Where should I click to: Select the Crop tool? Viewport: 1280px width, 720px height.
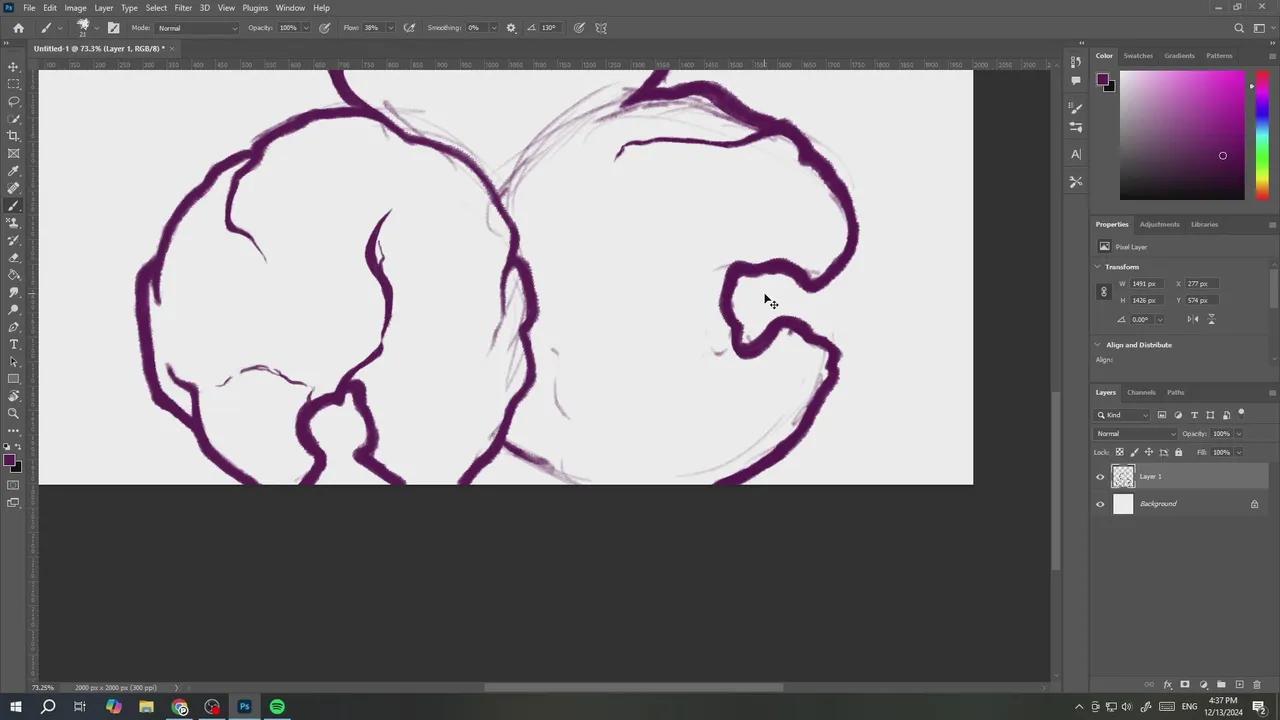click(x=13, y=136)
